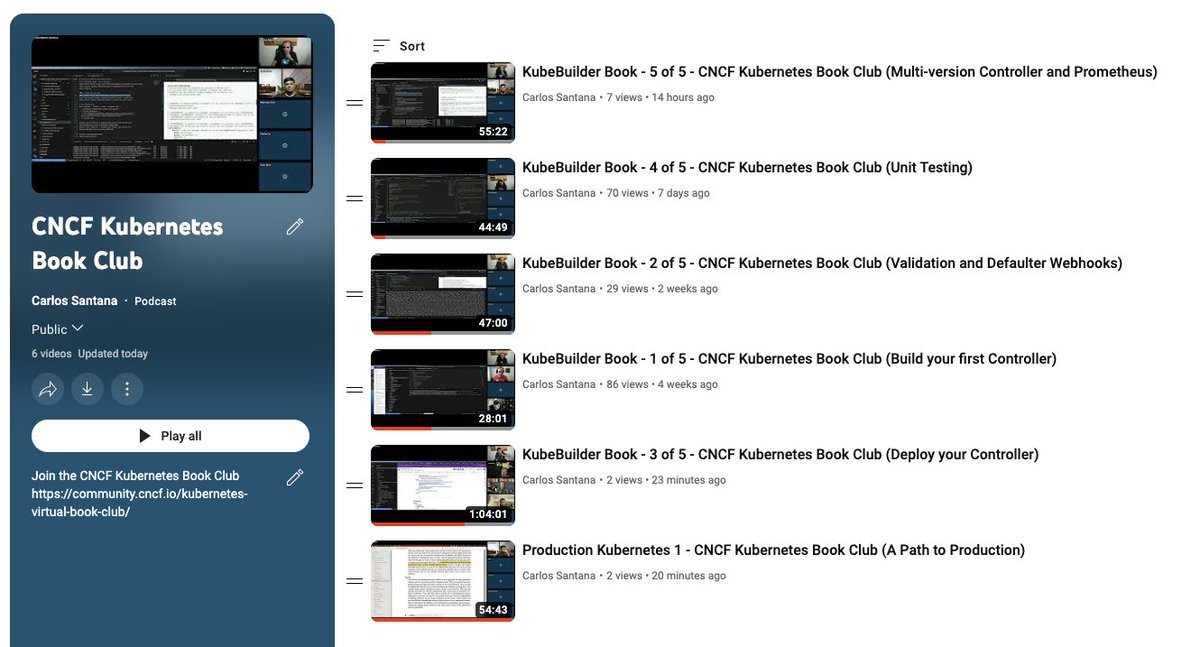This screenshot has width=1200, height=647.
Task: Open the Public visibility dropdown
Action: 58,329
